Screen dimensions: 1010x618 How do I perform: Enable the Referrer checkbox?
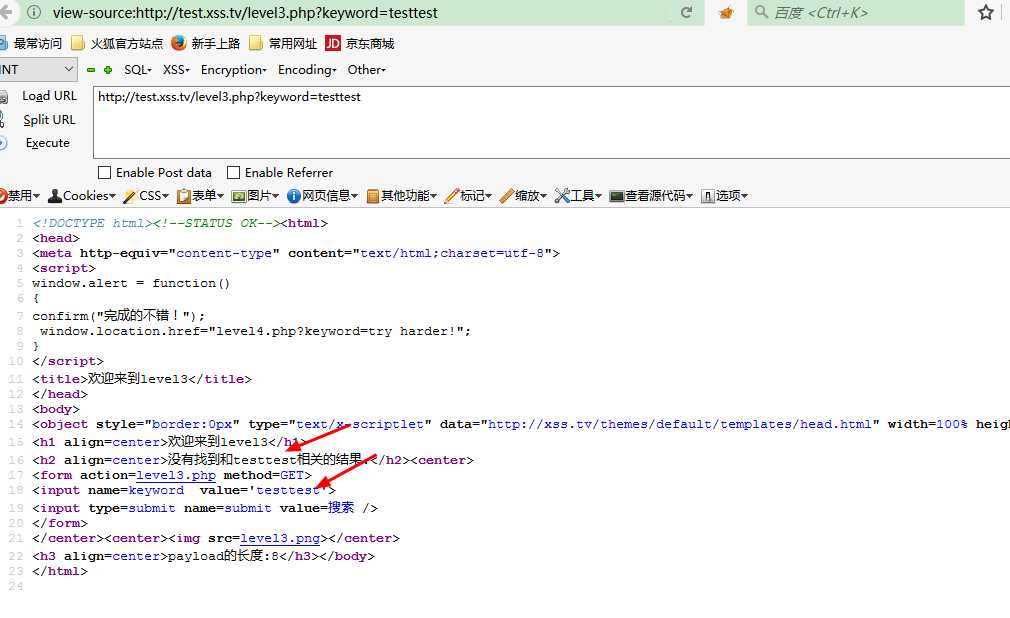[x=233, y=172]
